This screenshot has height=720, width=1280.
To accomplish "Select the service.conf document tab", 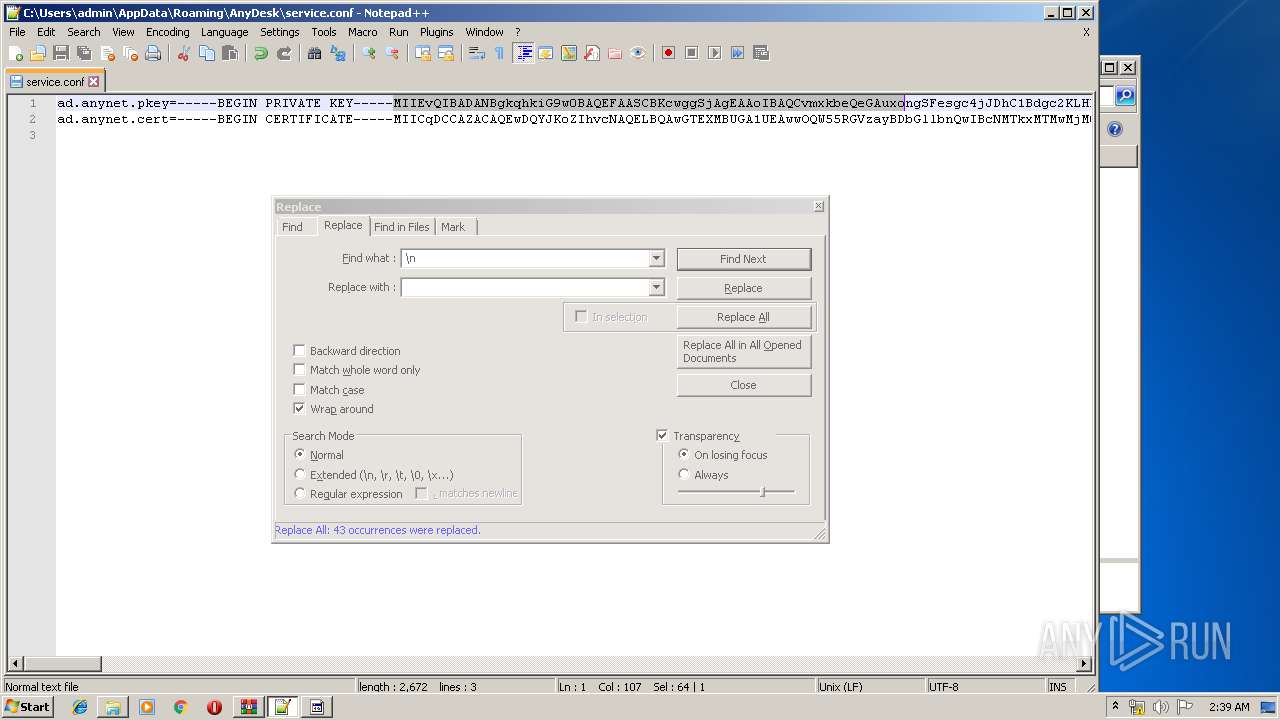I will [55, 82].
